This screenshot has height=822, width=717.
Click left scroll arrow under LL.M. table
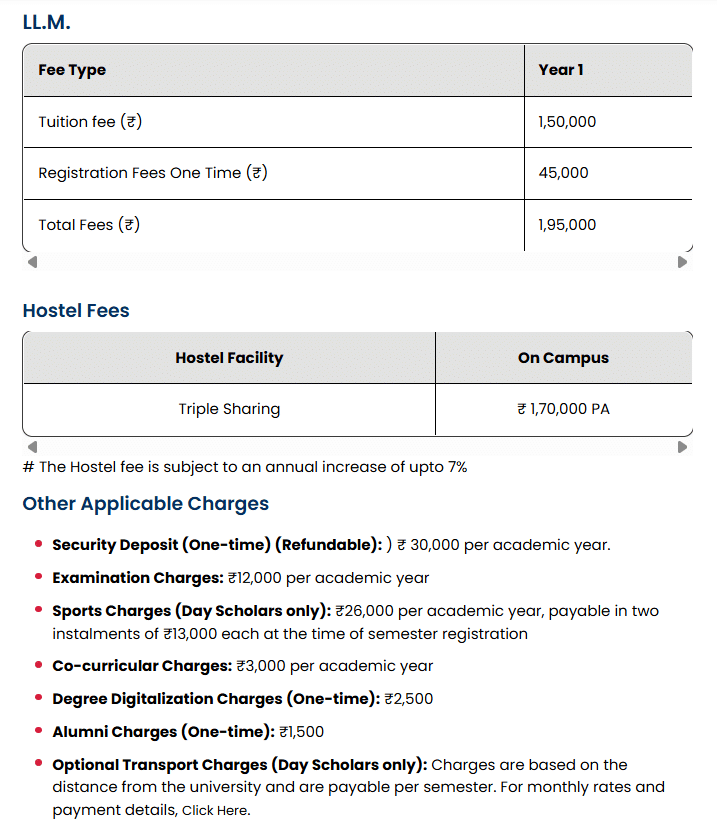(32, 262)
